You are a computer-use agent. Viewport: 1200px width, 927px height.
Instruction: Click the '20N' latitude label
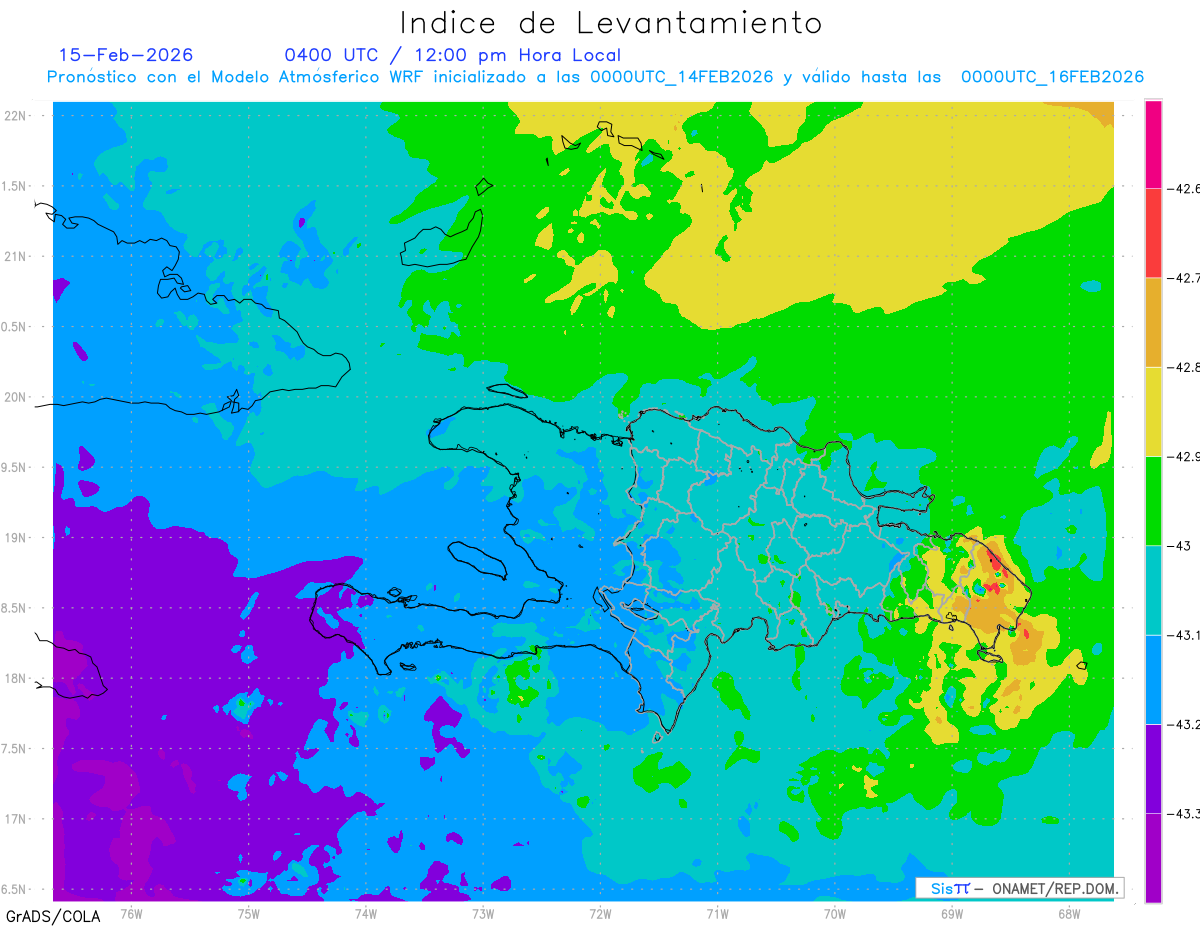tap(16, 397)
